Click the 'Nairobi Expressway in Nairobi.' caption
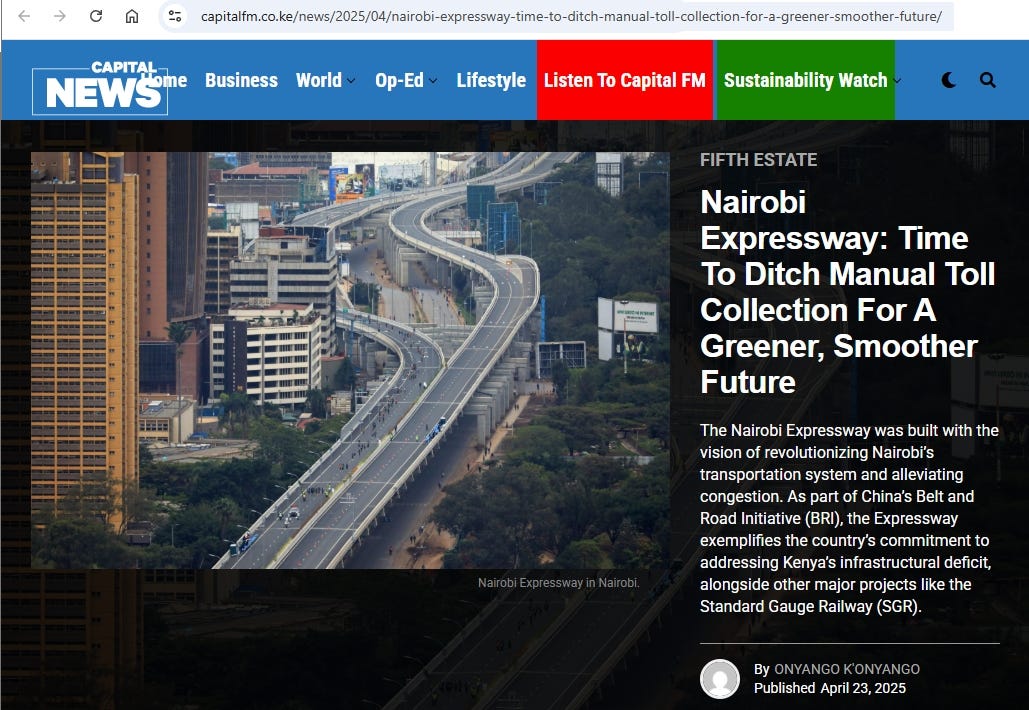This screenshot has width=1029, height=710. [x=558, y=583]
